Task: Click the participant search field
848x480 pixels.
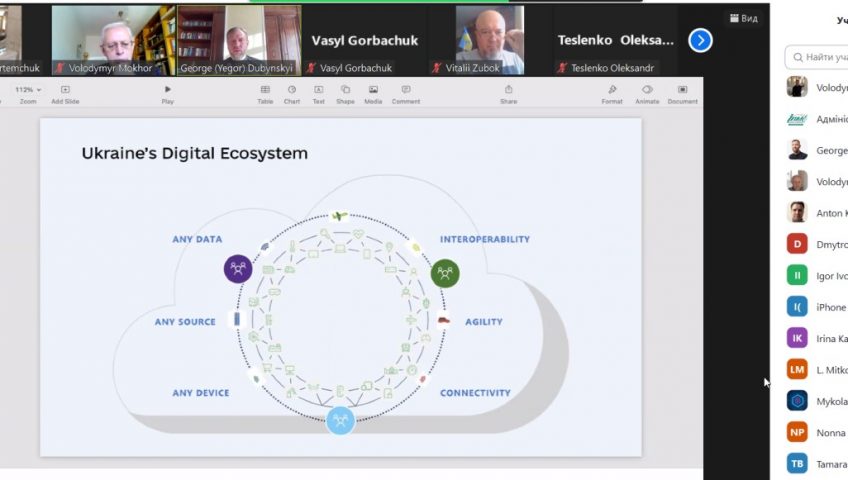Action: (x=817, y=57)
